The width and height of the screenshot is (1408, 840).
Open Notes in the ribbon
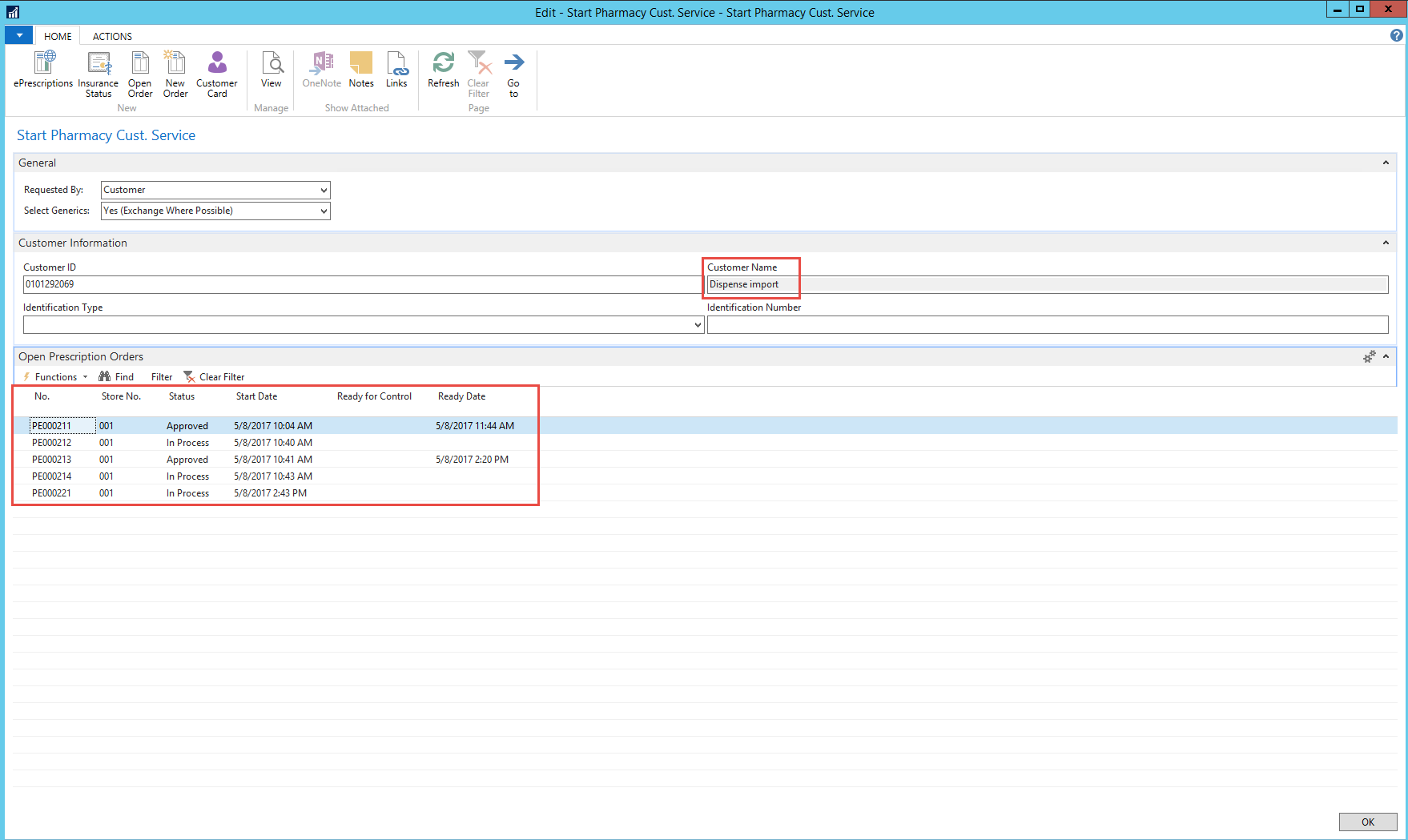coord(361,70)
